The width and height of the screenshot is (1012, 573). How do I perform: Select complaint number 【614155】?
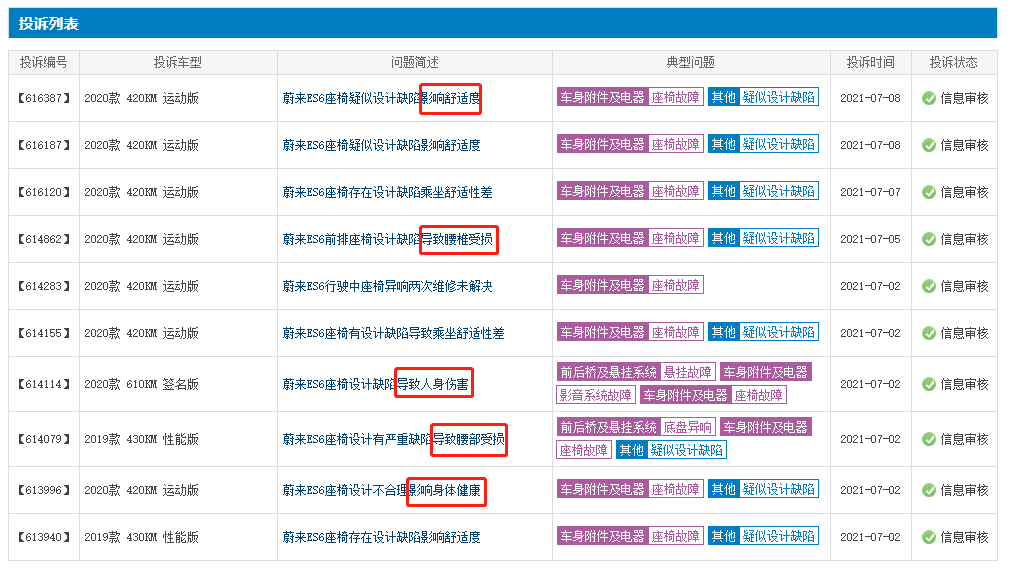44,333
